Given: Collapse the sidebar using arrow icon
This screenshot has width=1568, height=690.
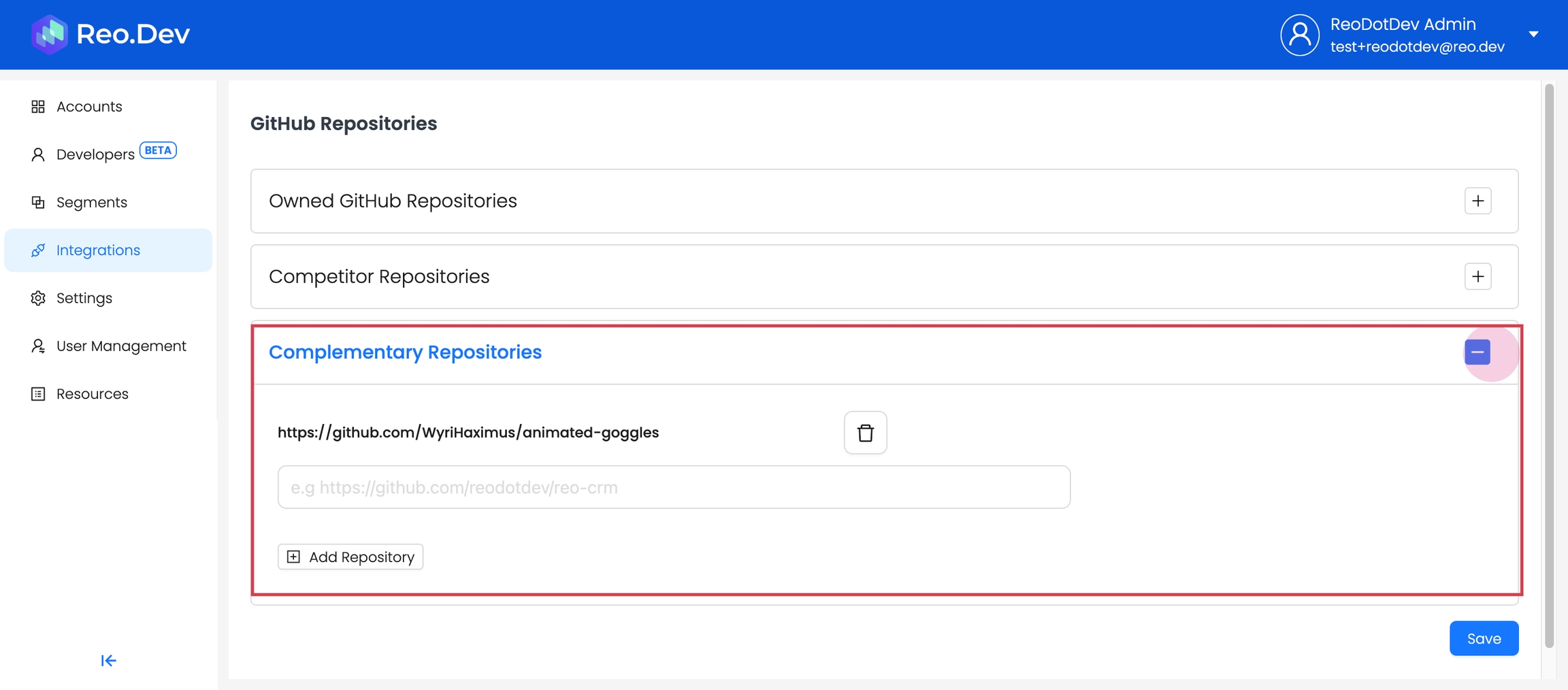Looking at the screenshot, I should [108, 661].
